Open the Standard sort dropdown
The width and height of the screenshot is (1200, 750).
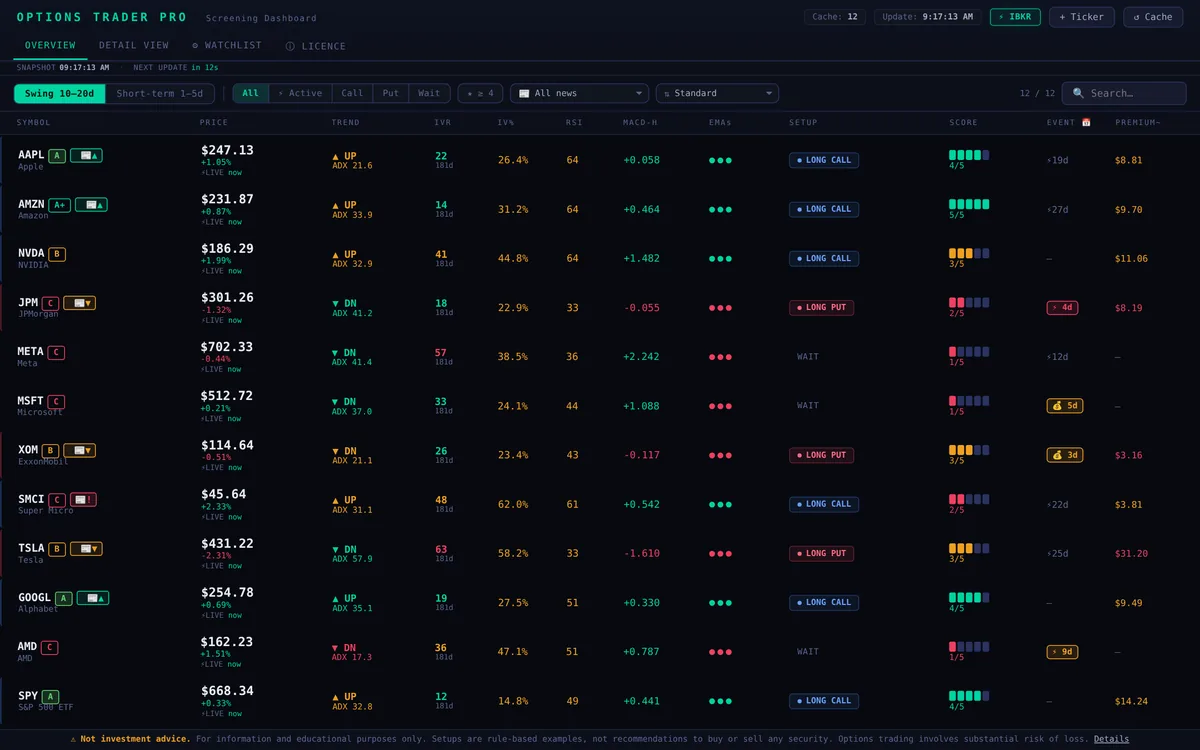pos(717,93)
